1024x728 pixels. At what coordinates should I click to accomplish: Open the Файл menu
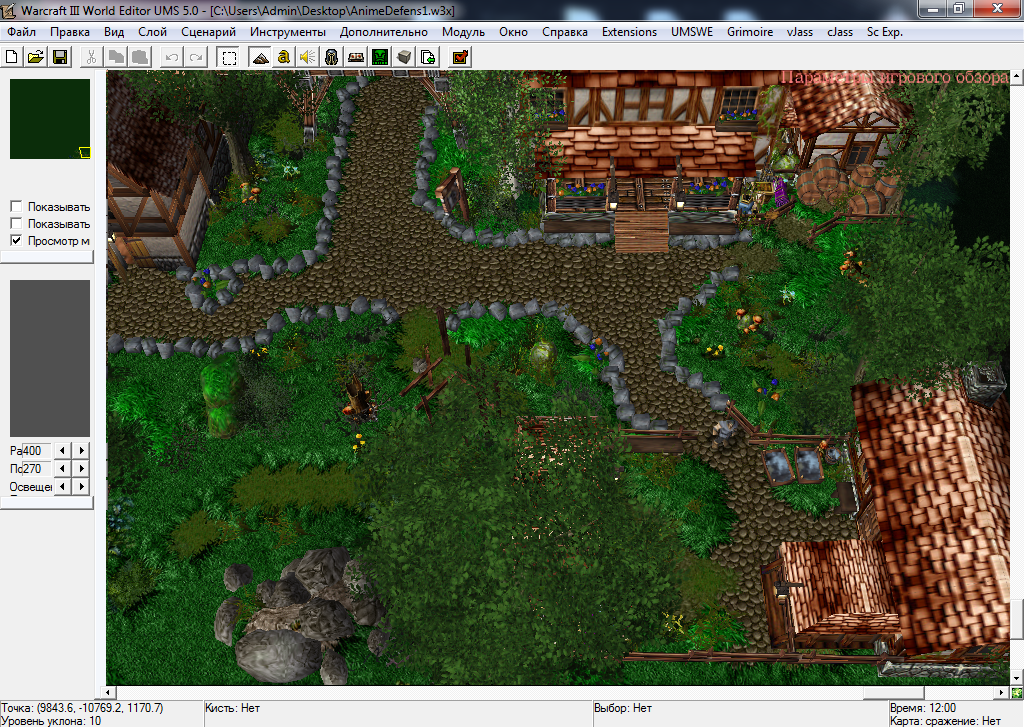click(22, 32)
